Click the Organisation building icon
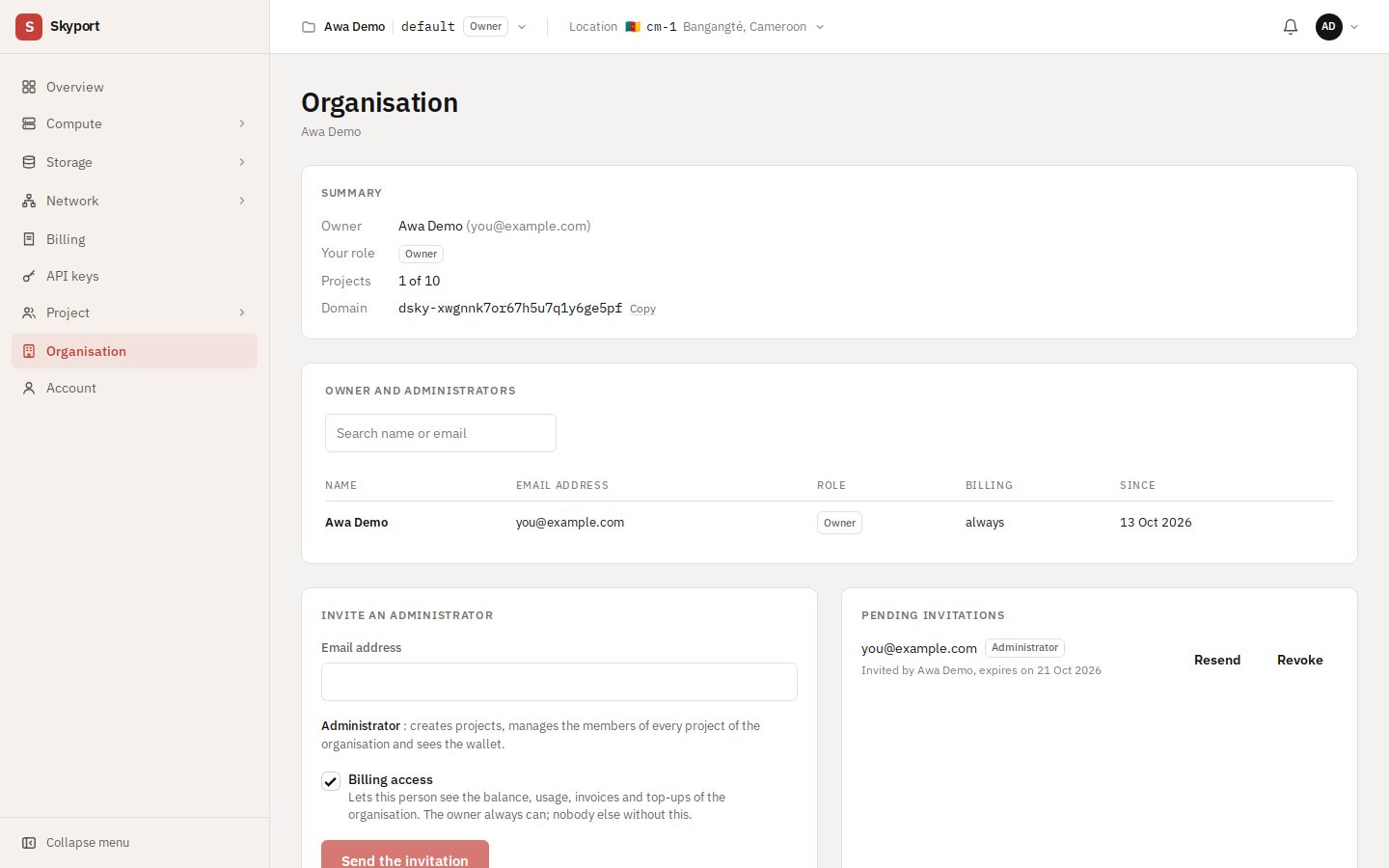This screenshot has height=868, width=1389. coord(29,351)
